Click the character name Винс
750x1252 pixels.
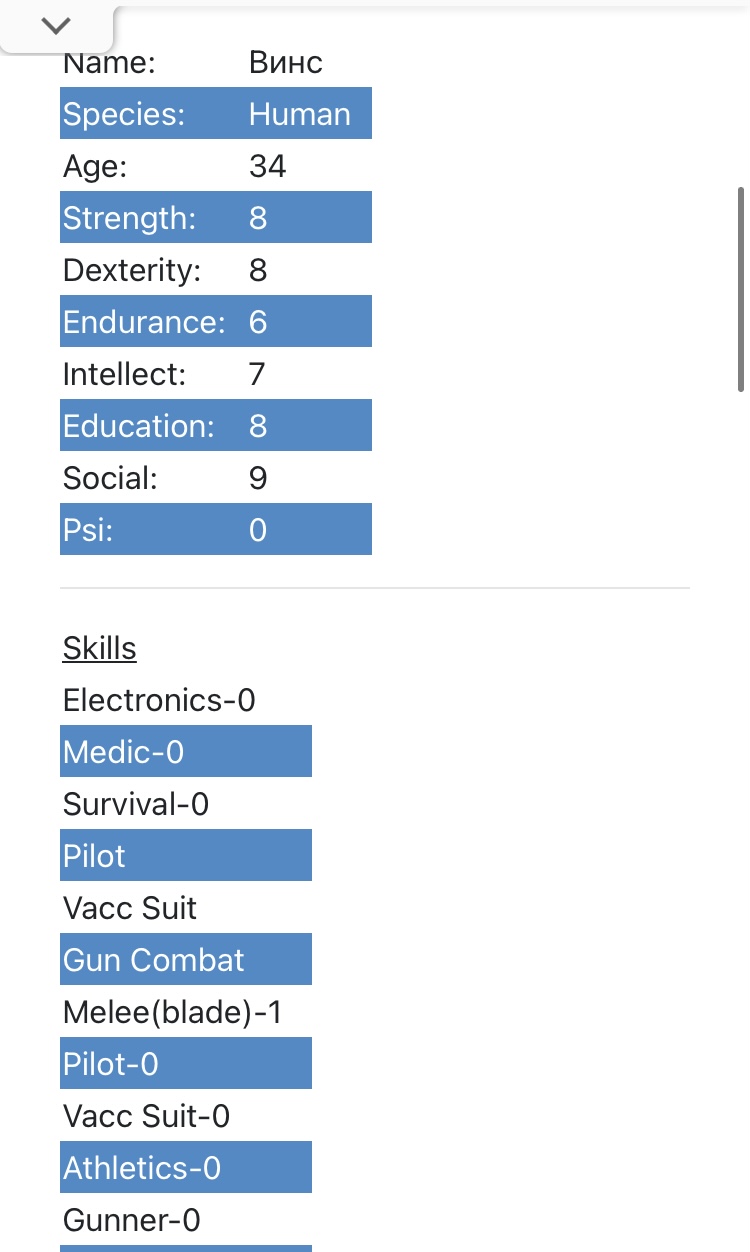pos(285,63)
